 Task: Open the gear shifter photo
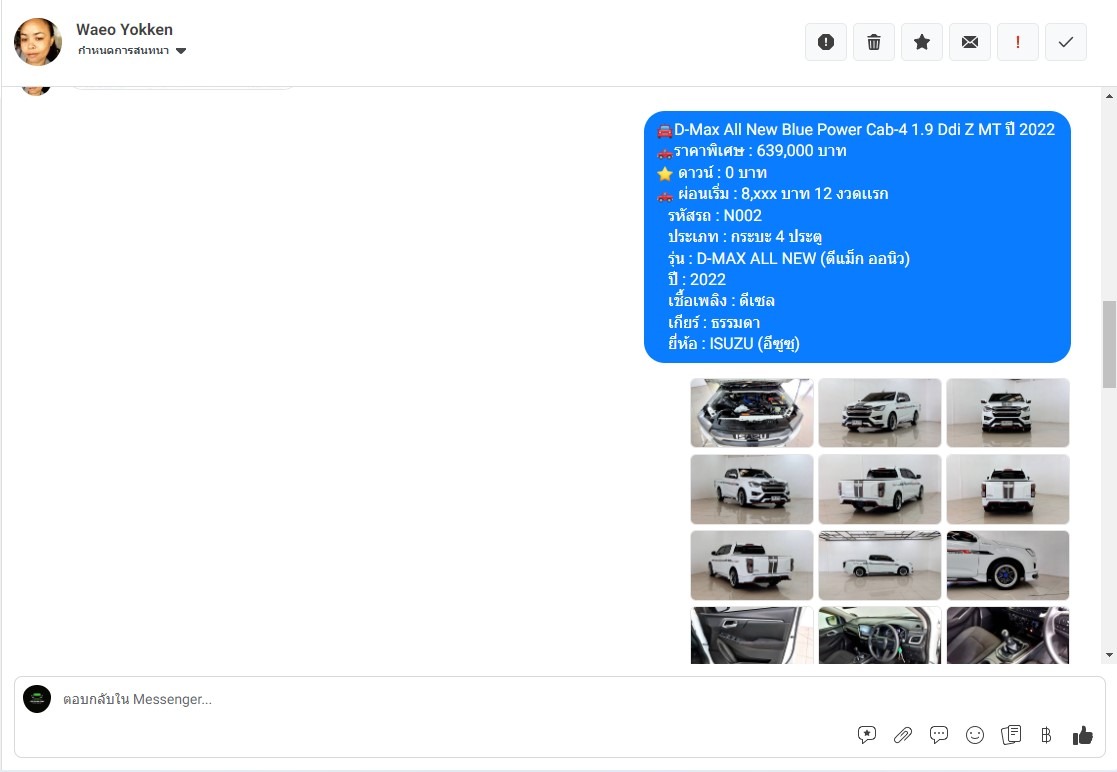tap(1007, 635)
